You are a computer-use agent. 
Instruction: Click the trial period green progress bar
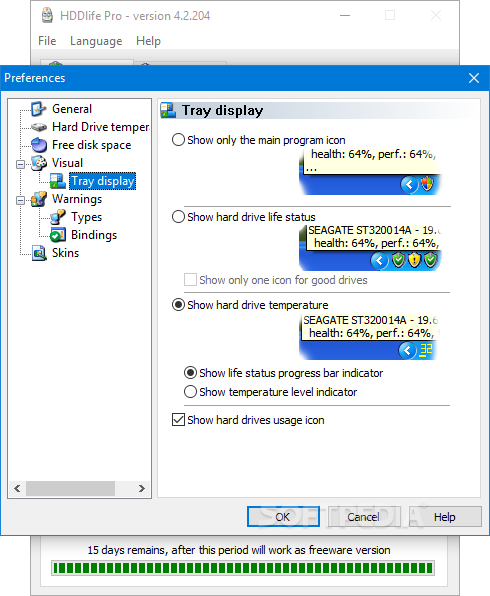pos(243,568)
